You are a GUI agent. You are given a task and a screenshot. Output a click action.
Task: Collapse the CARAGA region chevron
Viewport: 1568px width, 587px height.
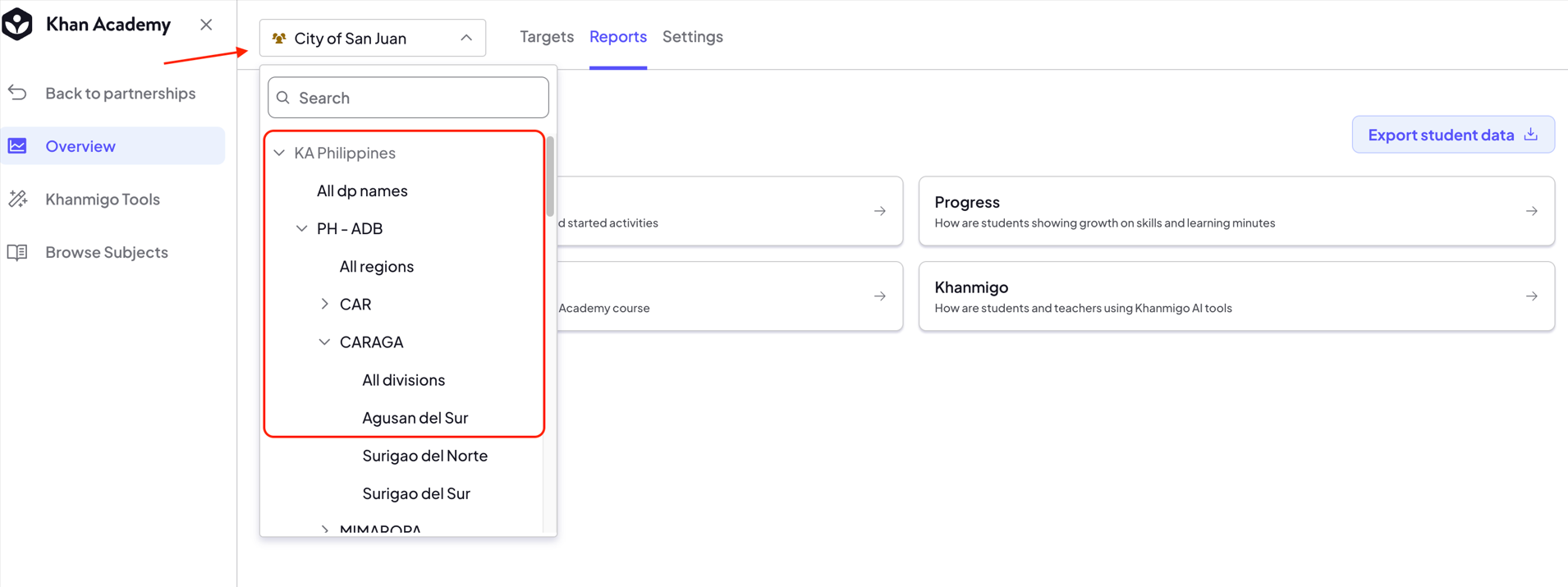pos(325,342)
